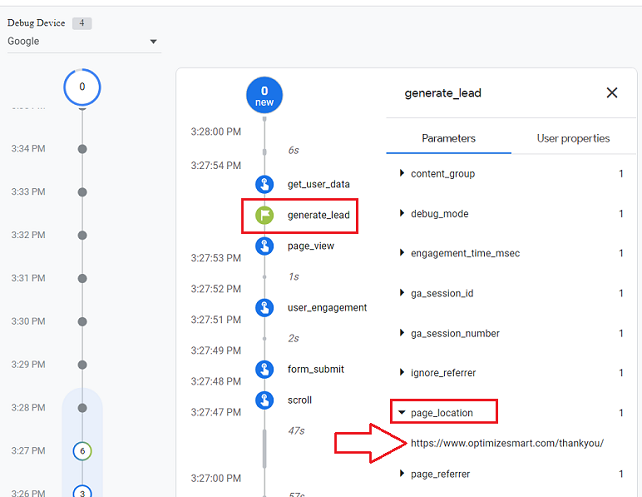Click the user_engagement event label

click(327, 308)
